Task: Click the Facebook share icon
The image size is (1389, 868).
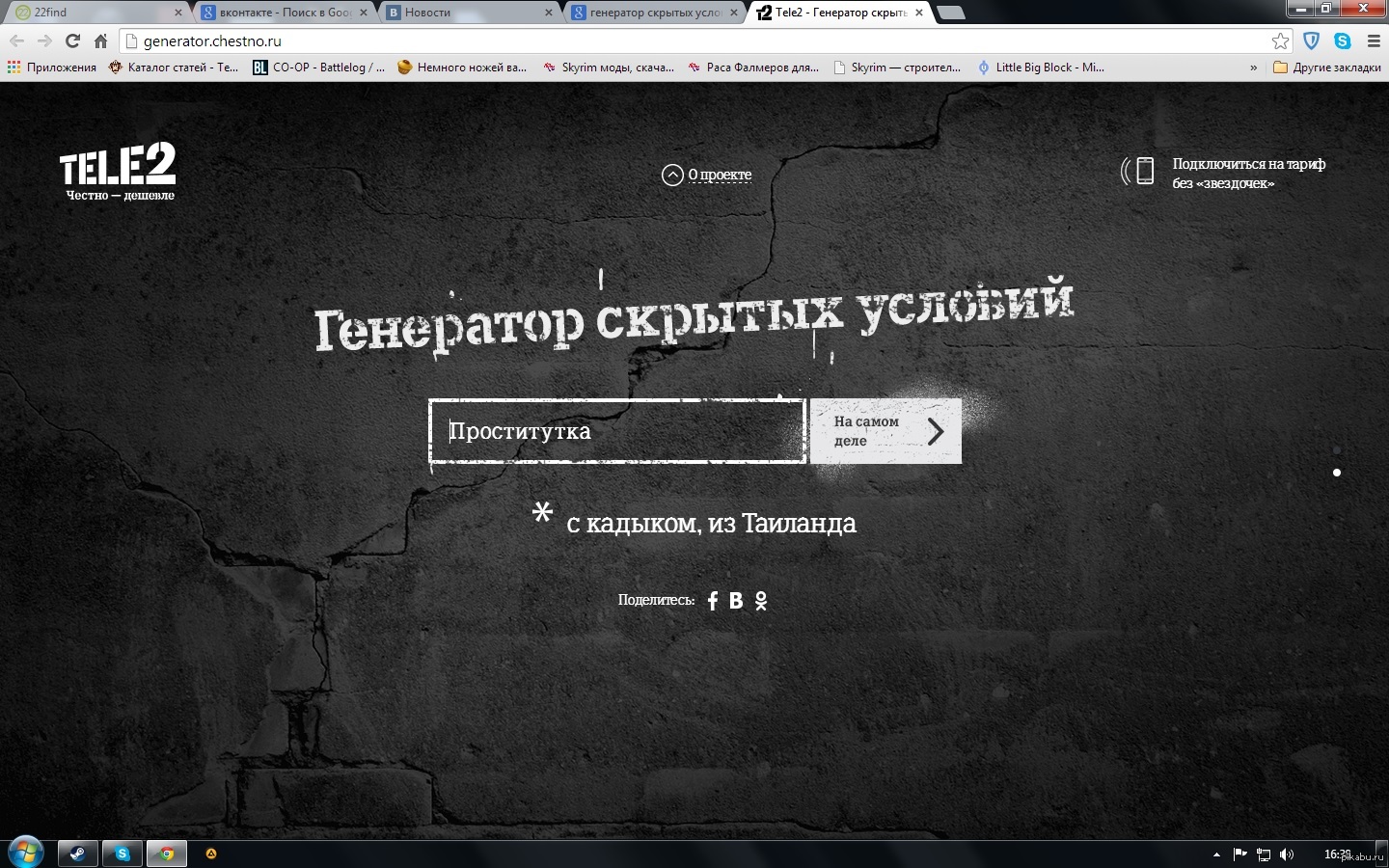Action: pos(713,601)
